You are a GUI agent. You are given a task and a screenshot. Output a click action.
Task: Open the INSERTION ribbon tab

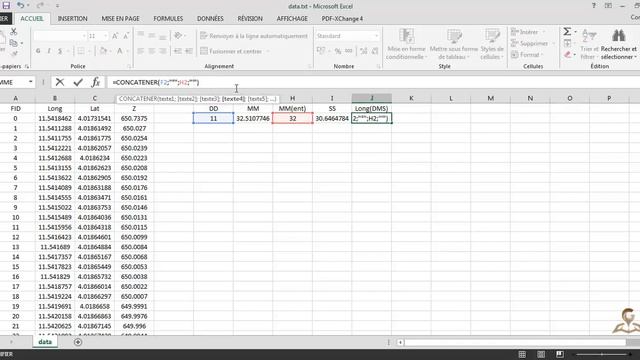tap(72, 18)
